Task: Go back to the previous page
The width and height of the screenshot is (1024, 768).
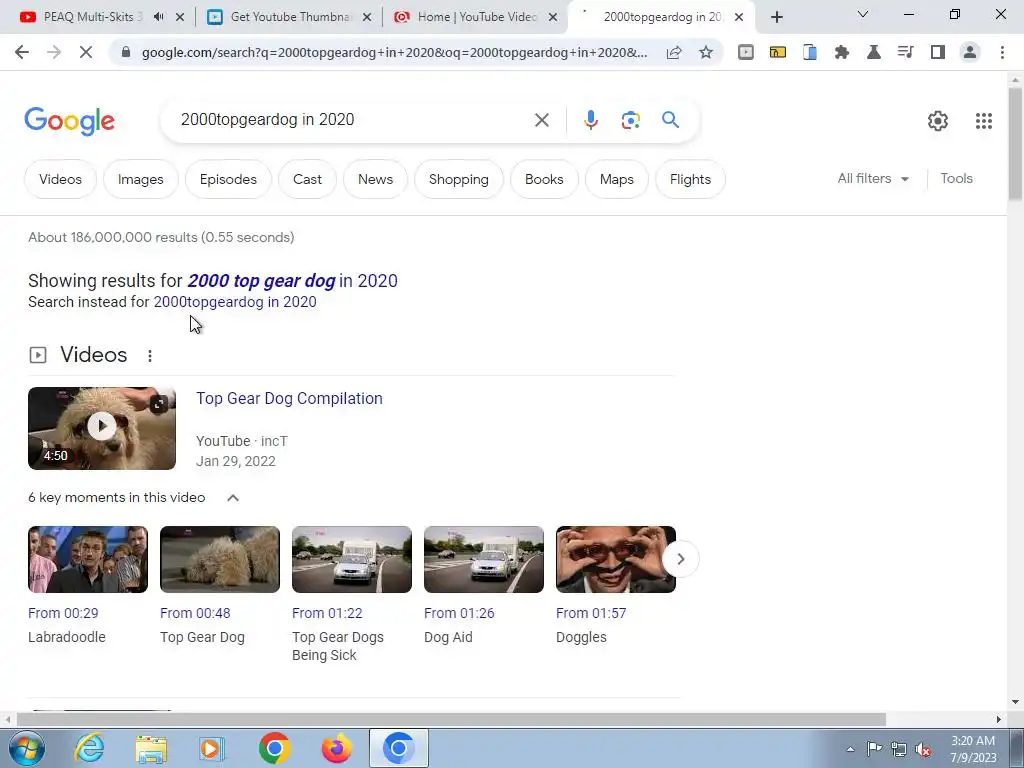Action: coord(22,52)
